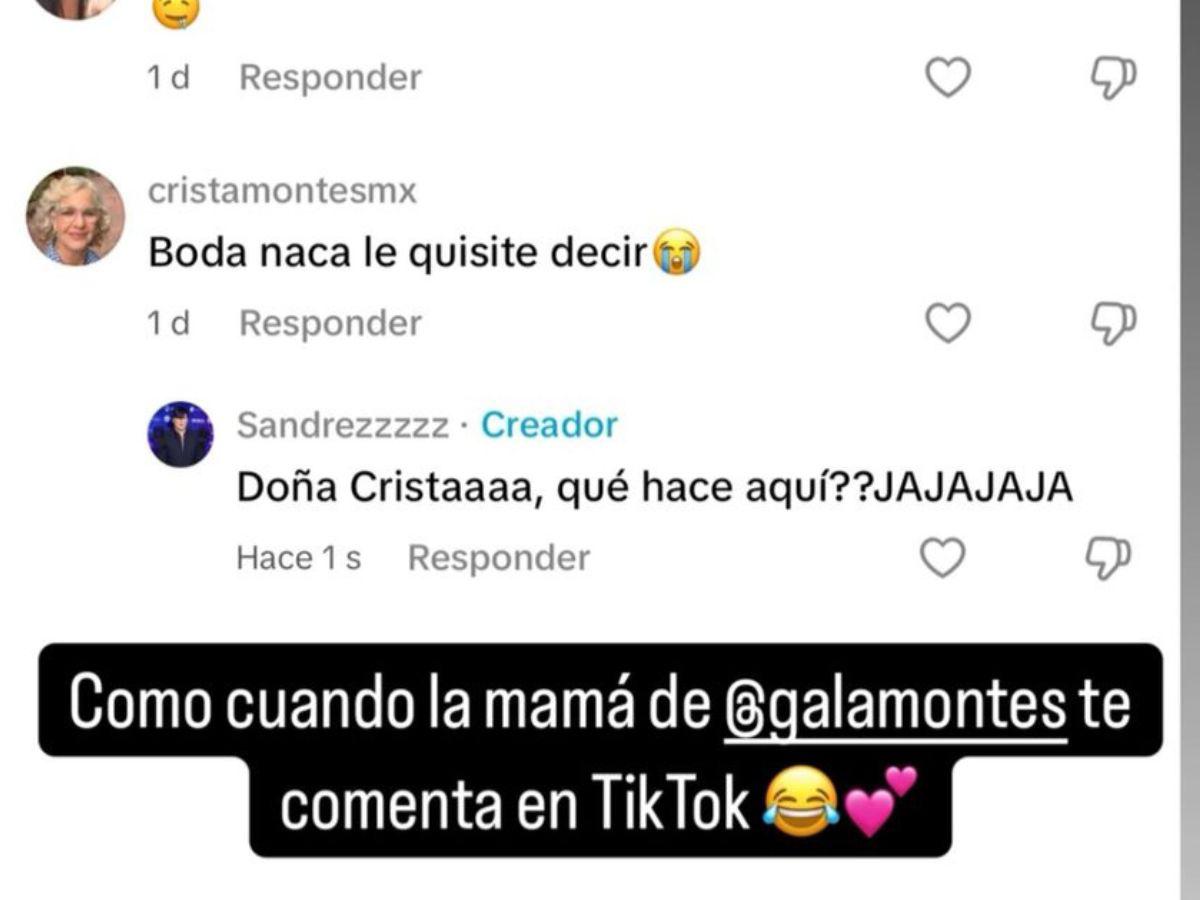1200x900 pixels.
Task: Click Responder under Sandrezzzzz's reply
Action: click(499, 558)
